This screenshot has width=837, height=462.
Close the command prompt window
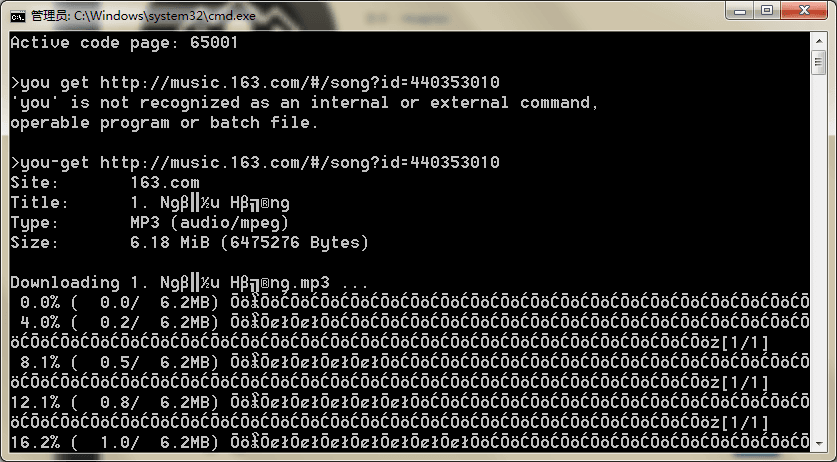point(805,10)
